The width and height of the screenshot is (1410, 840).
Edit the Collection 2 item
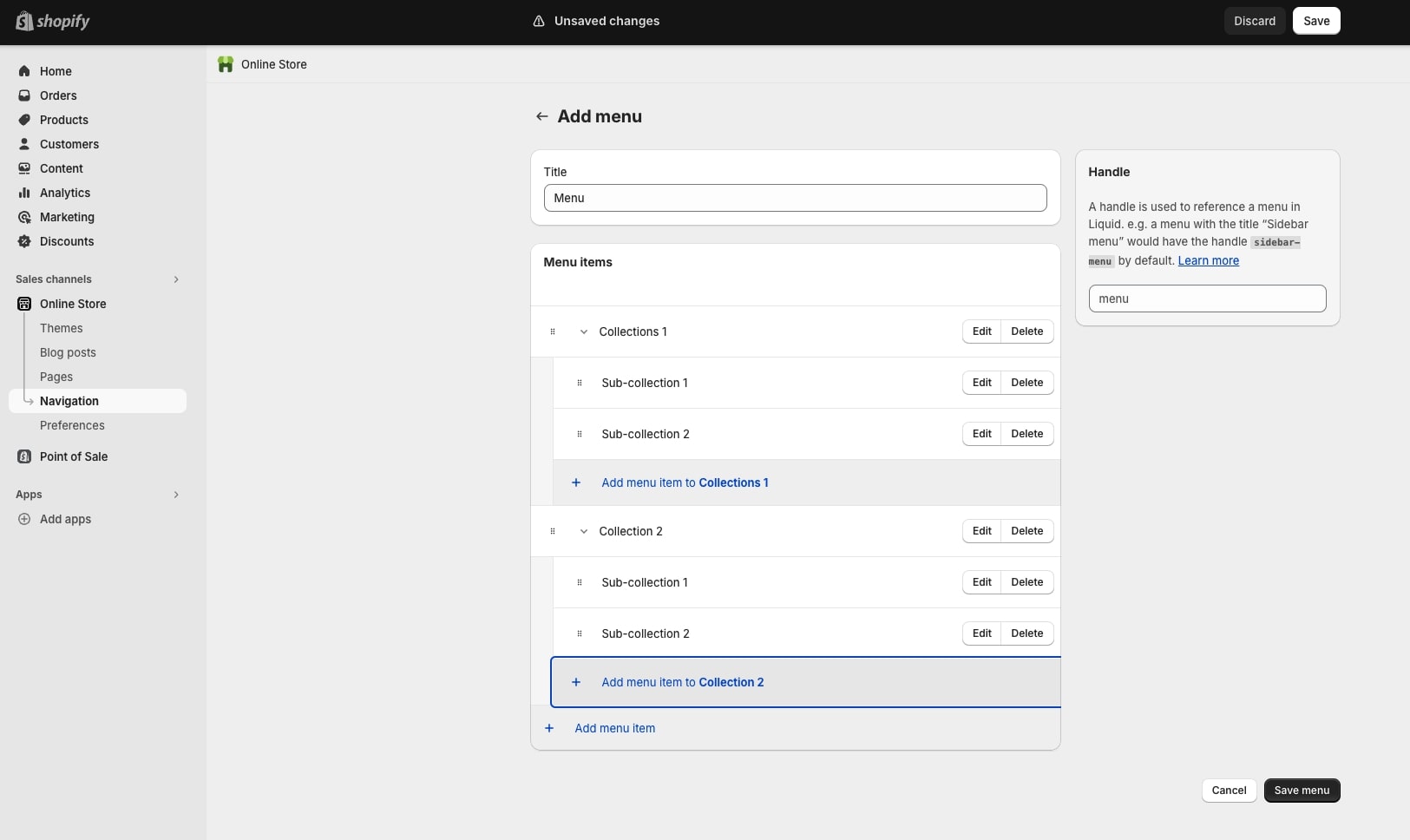pyautogui.click(x=981, y=531)
